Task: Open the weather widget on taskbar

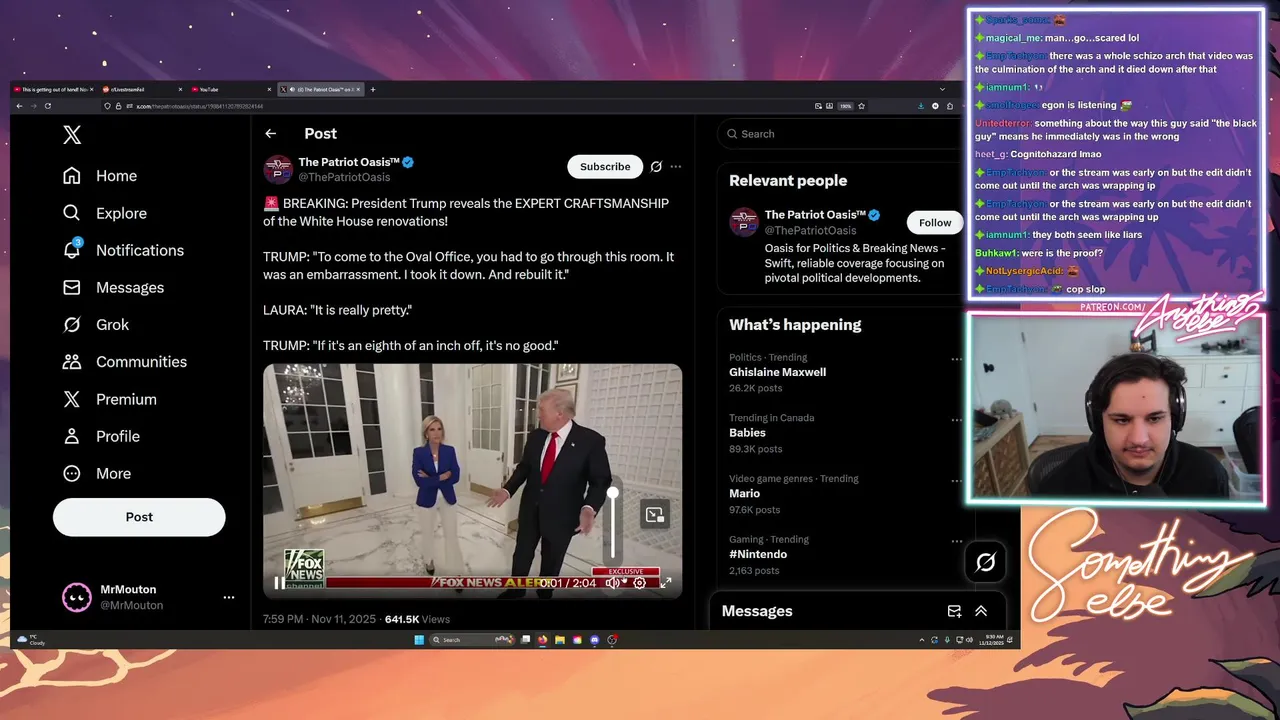Action: click(31, 640)
